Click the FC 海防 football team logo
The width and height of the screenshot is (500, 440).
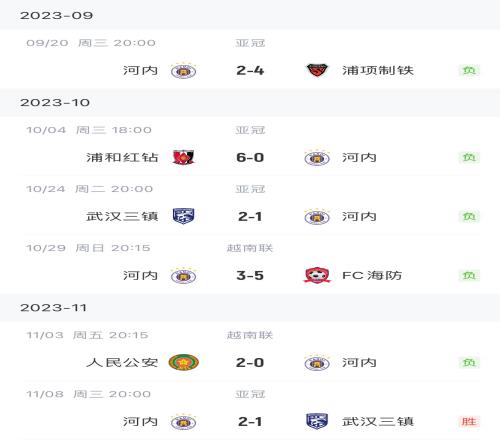317,275
